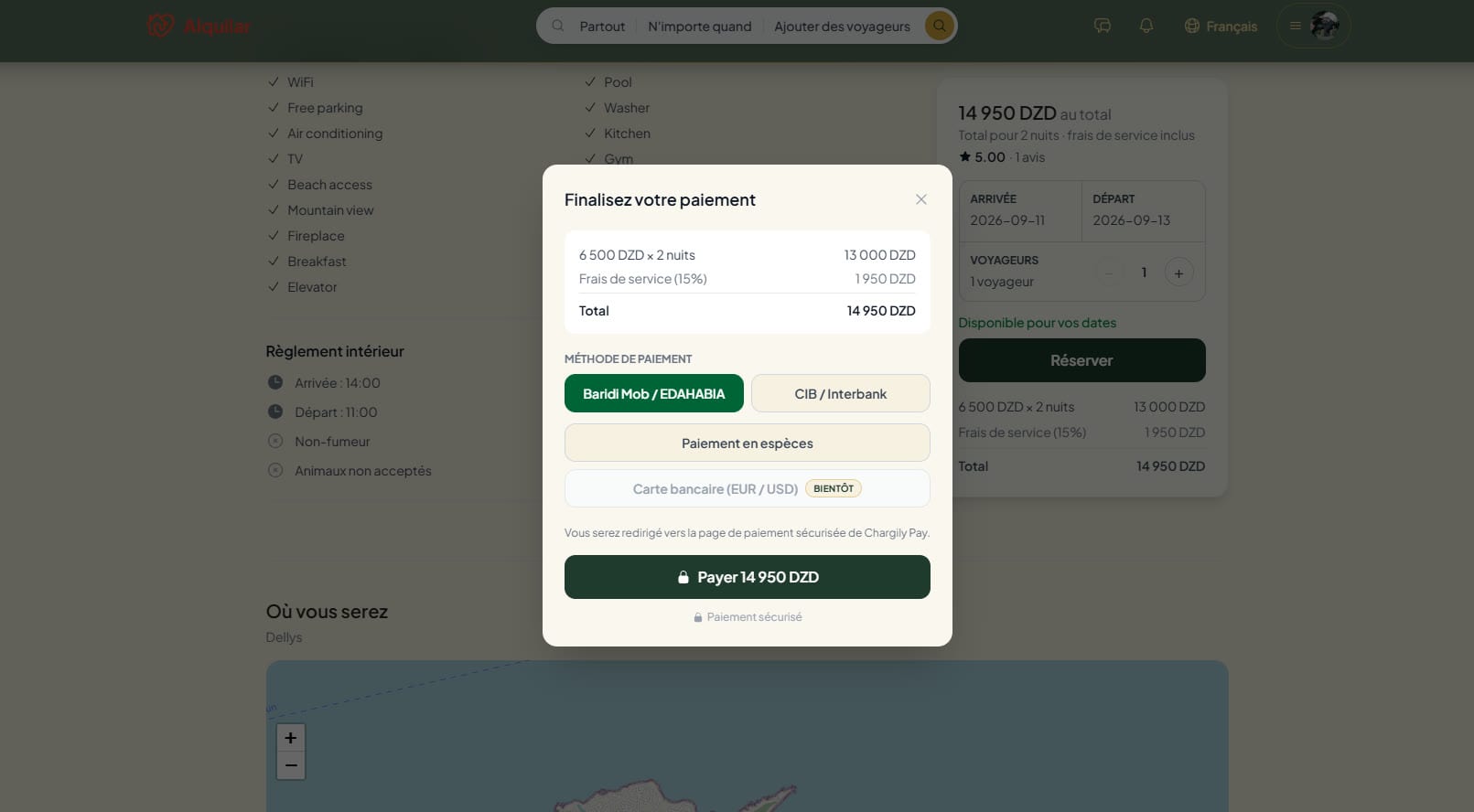
Task: Click the WiFi checkmark icon
Action: click(274, 81)
